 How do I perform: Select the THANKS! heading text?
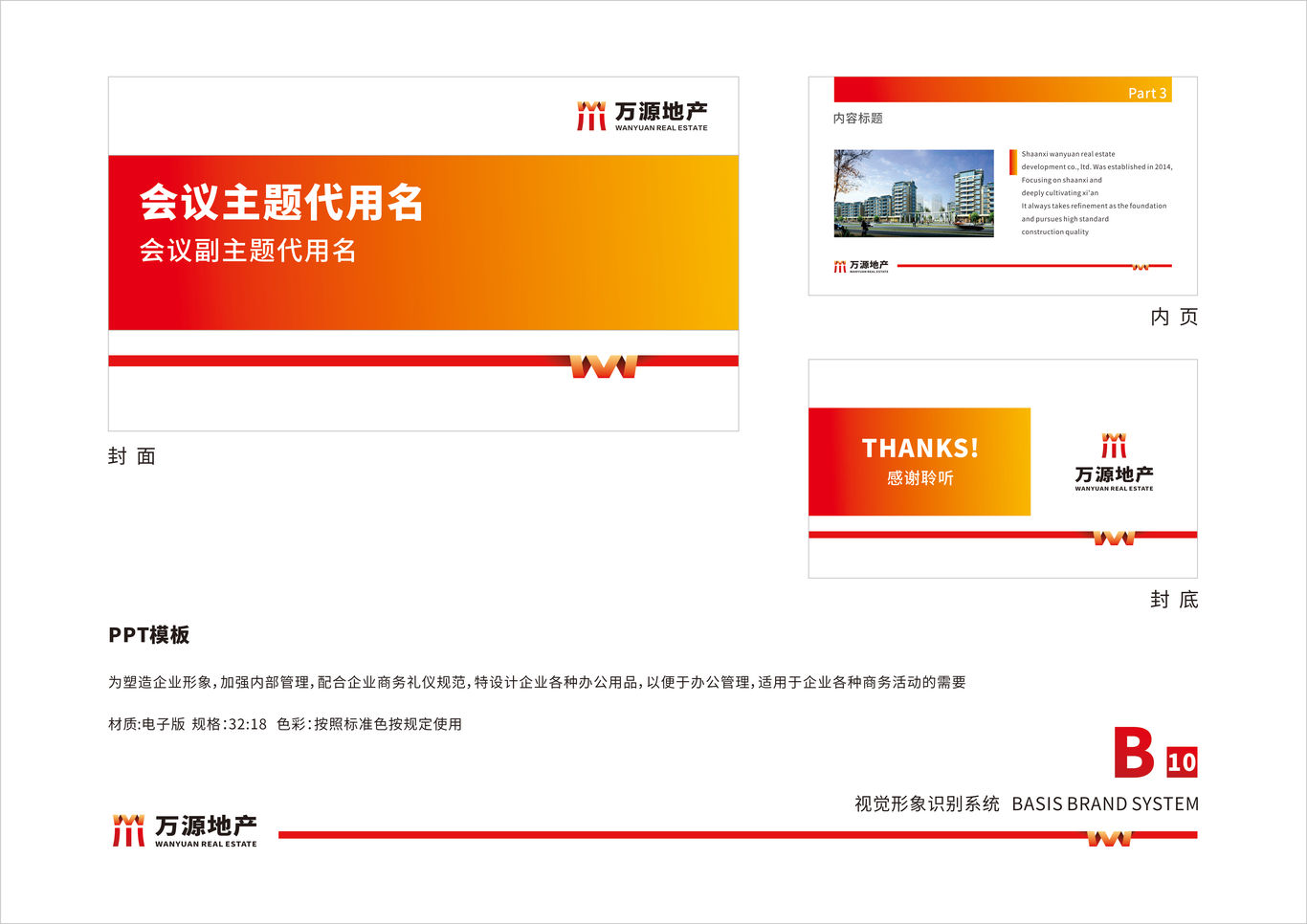pyautogui.click(x=919, y=448)
